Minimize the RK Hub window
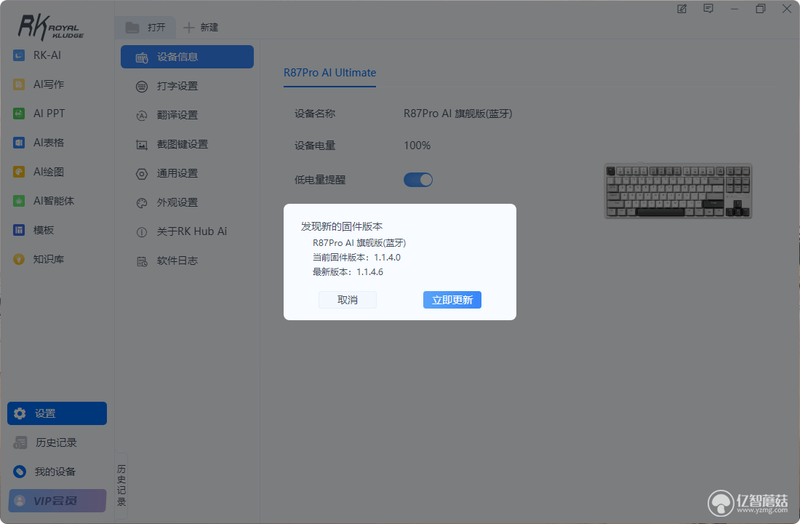This screenshot has height=524, width=800. click(734, 9)
